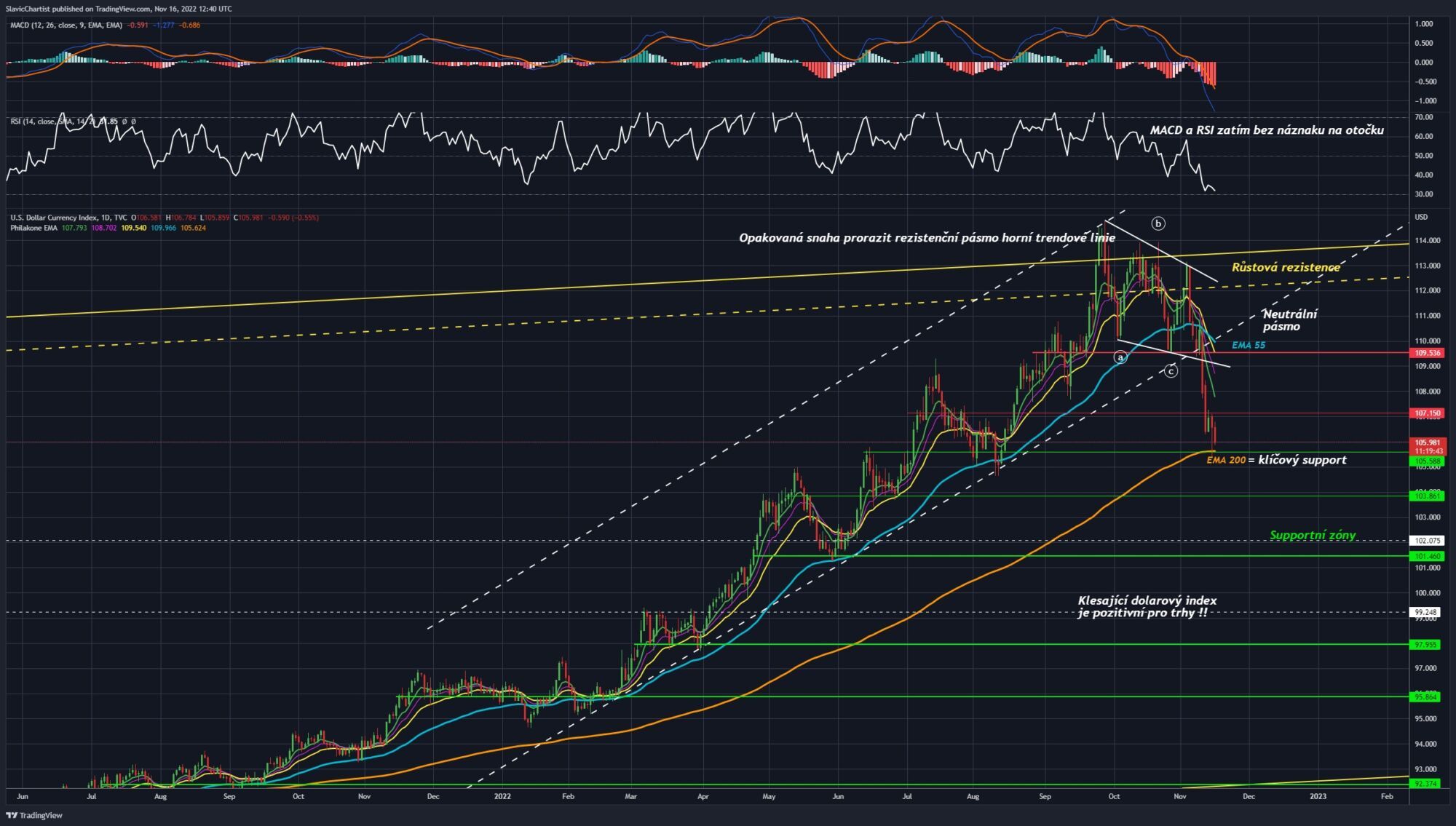Select the red 107.150 price label
This screenshot has height=826, width=1456.
1428,413
